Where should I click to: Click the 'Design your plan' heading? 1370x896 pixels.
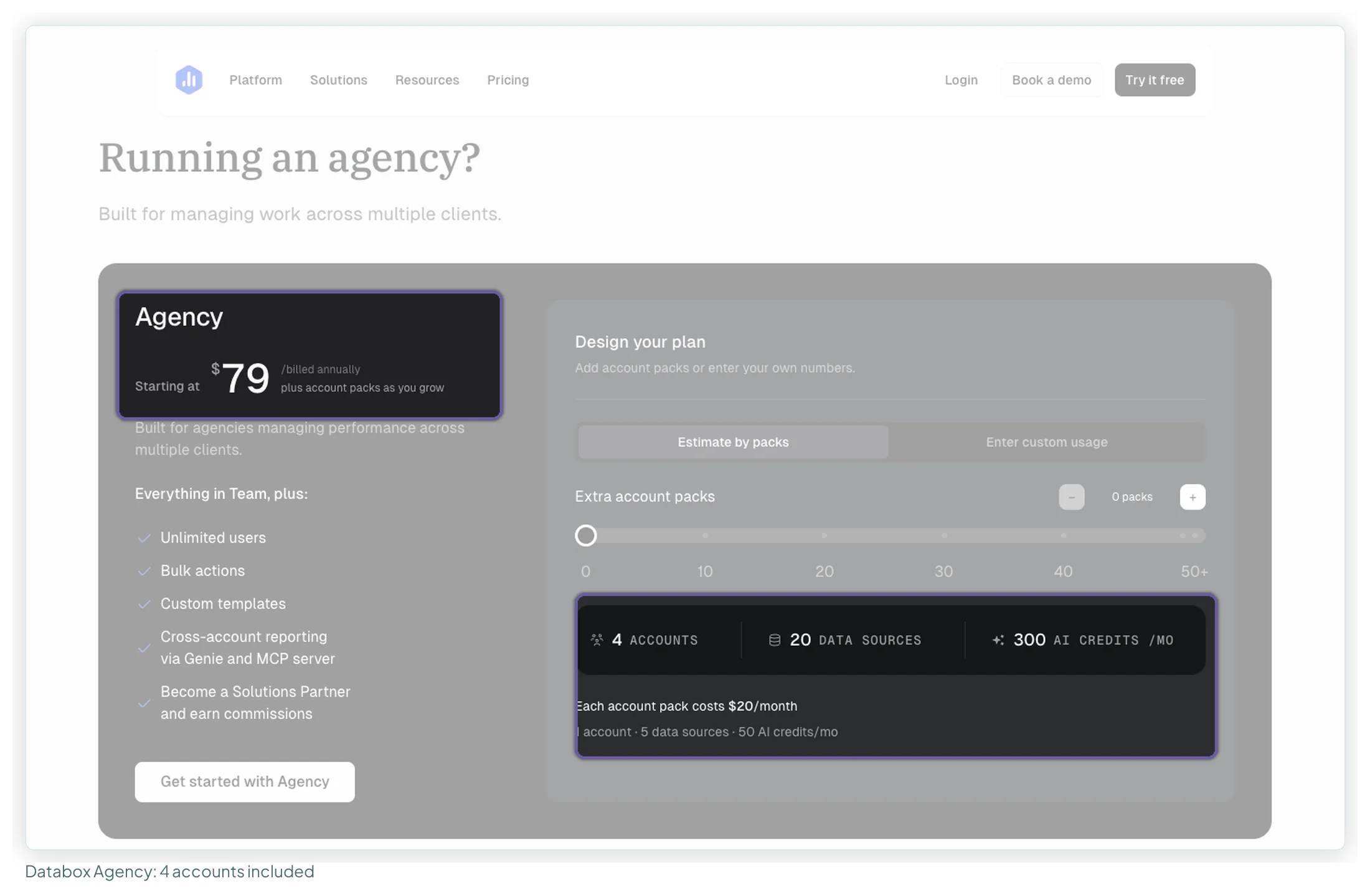pos(640,342)
